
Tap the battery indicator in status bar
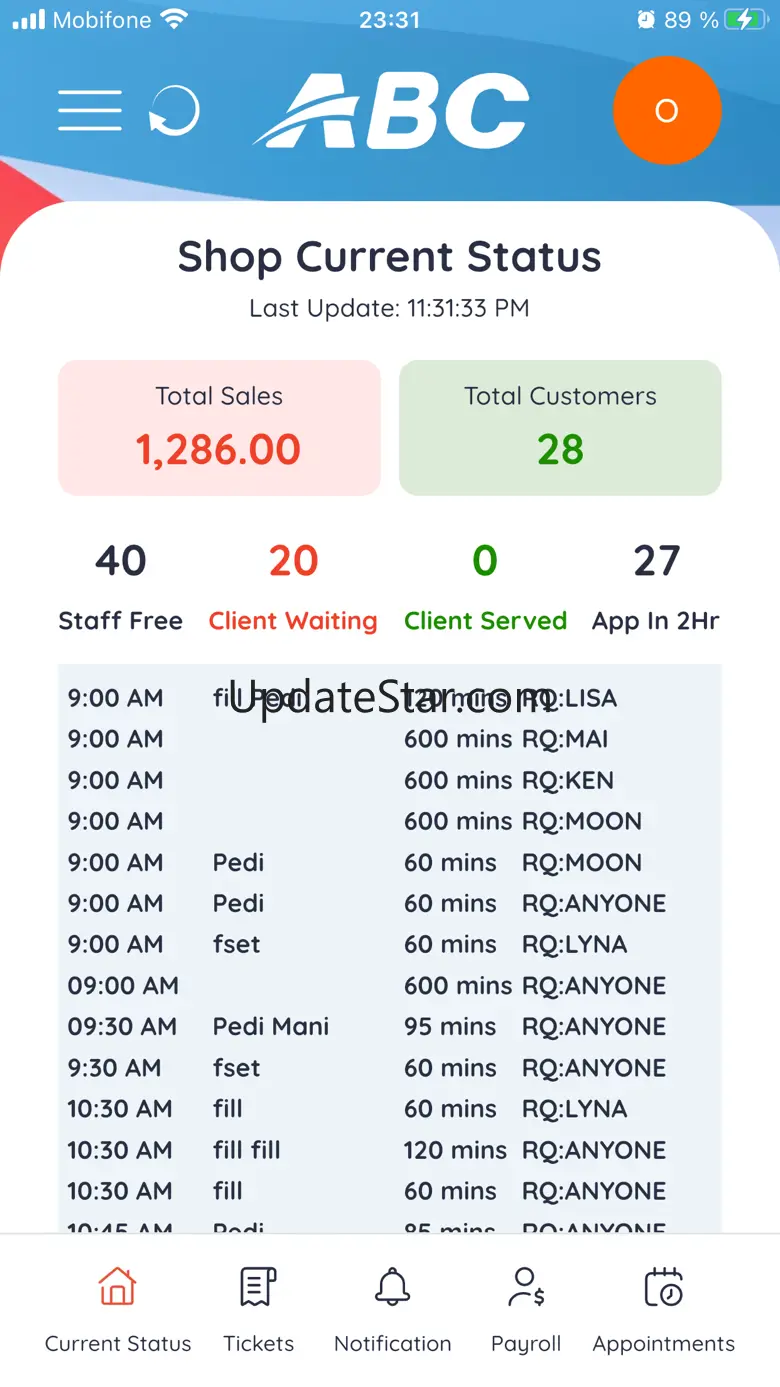click(x=744, y=20)
